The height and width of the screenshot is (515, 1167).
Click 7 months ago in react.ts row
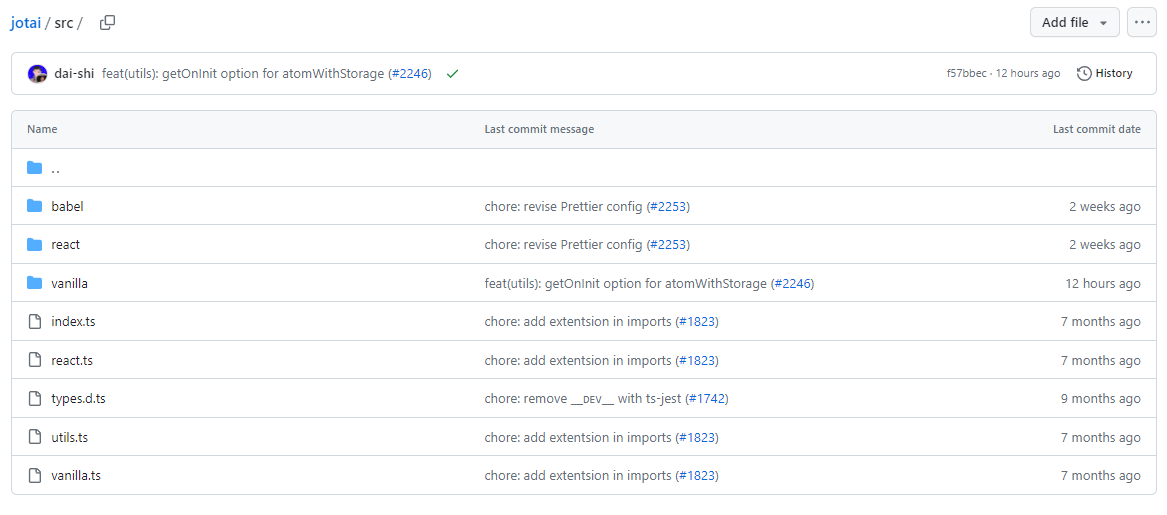[1101, 360]
